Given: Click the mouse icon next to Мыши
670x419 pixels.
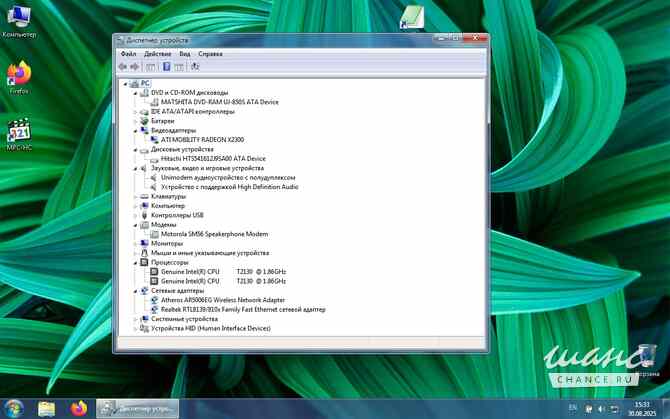Looking at the screenshot, I should pyautogui.click(x=144, y=253).
